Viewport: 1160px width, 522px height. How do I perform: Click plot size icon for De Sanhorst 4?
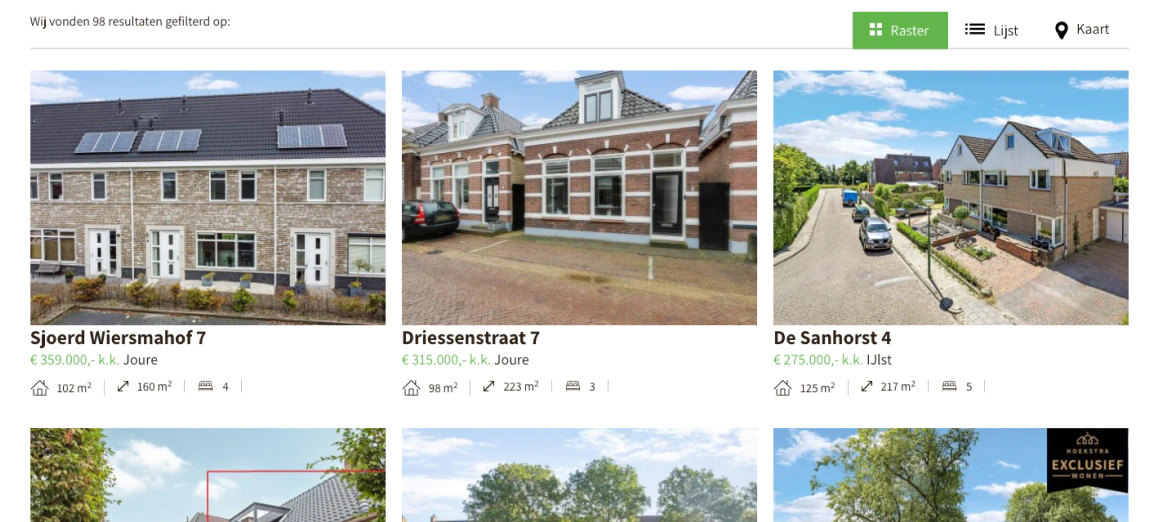866,386
